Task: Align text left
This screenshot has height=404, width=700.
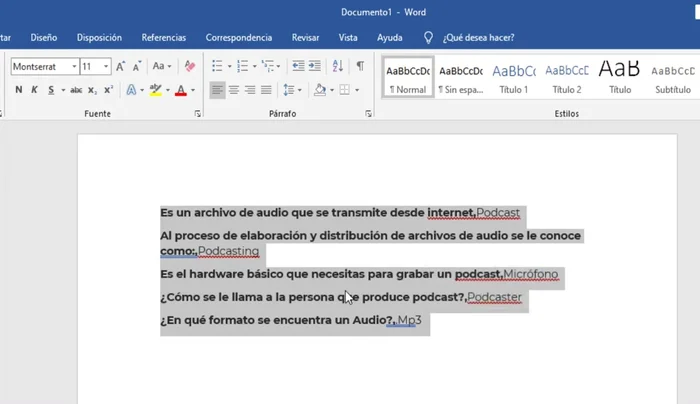Action: (x=217, y=90)
